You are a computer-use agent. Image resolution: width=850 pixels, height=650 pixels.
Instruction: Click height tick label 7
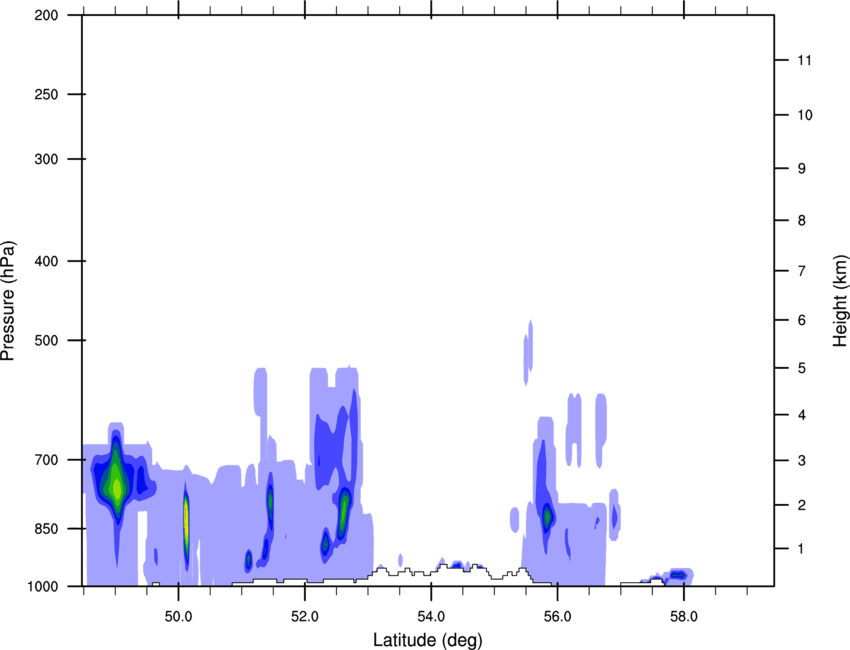pyautogui.click(x=802, y=271)
